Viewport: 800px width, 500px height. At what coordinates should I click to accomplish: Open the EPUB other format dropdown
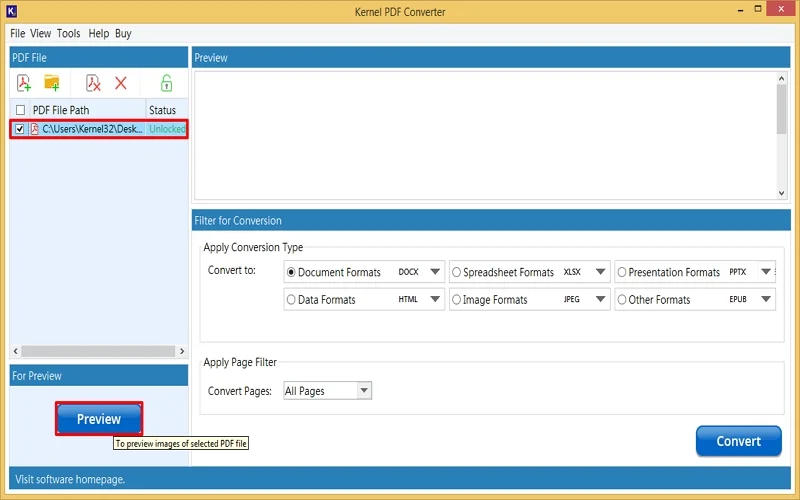point(766,299)
